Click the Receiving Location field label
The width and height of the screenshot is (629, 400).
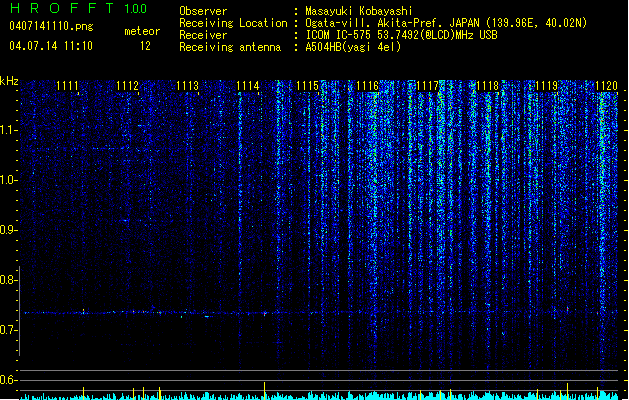(x=233, y=23)
